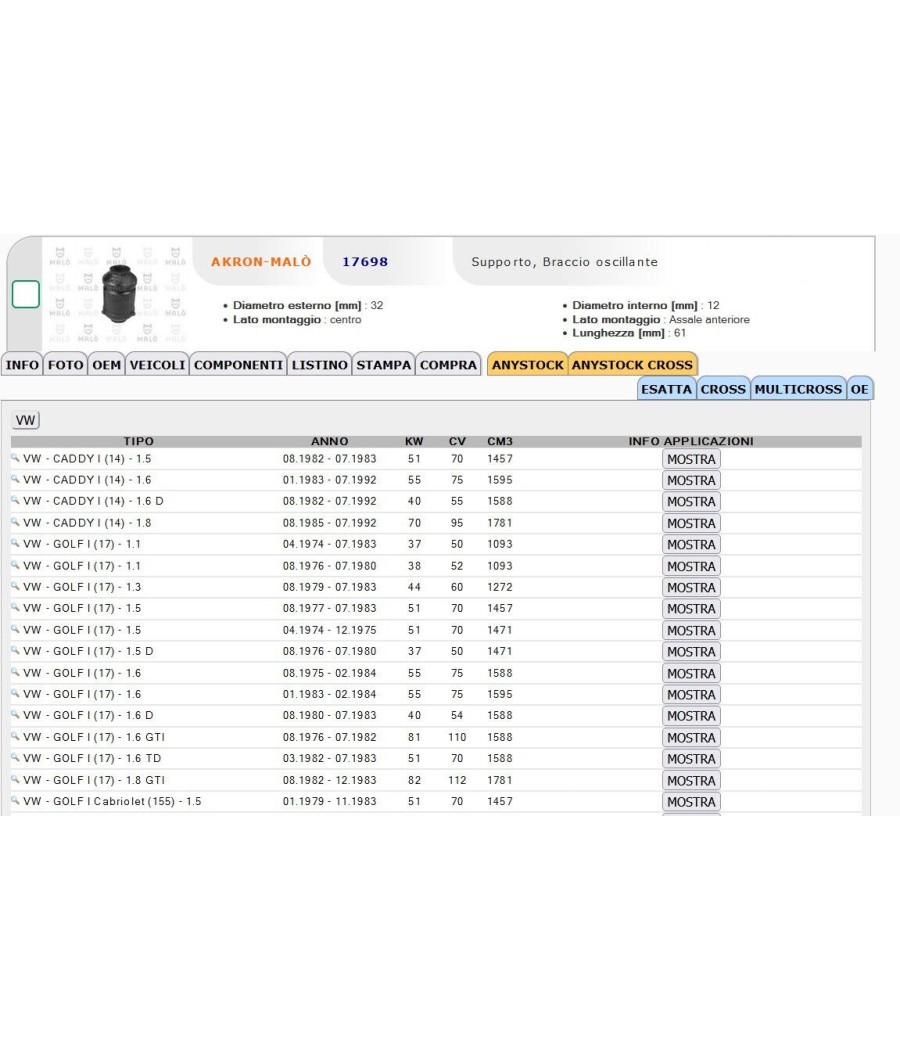Image resolution: width=900 pixels, height=1050 pixels.
Task: Click the INFO APPLICAZIONI column header
Action: 691,441
